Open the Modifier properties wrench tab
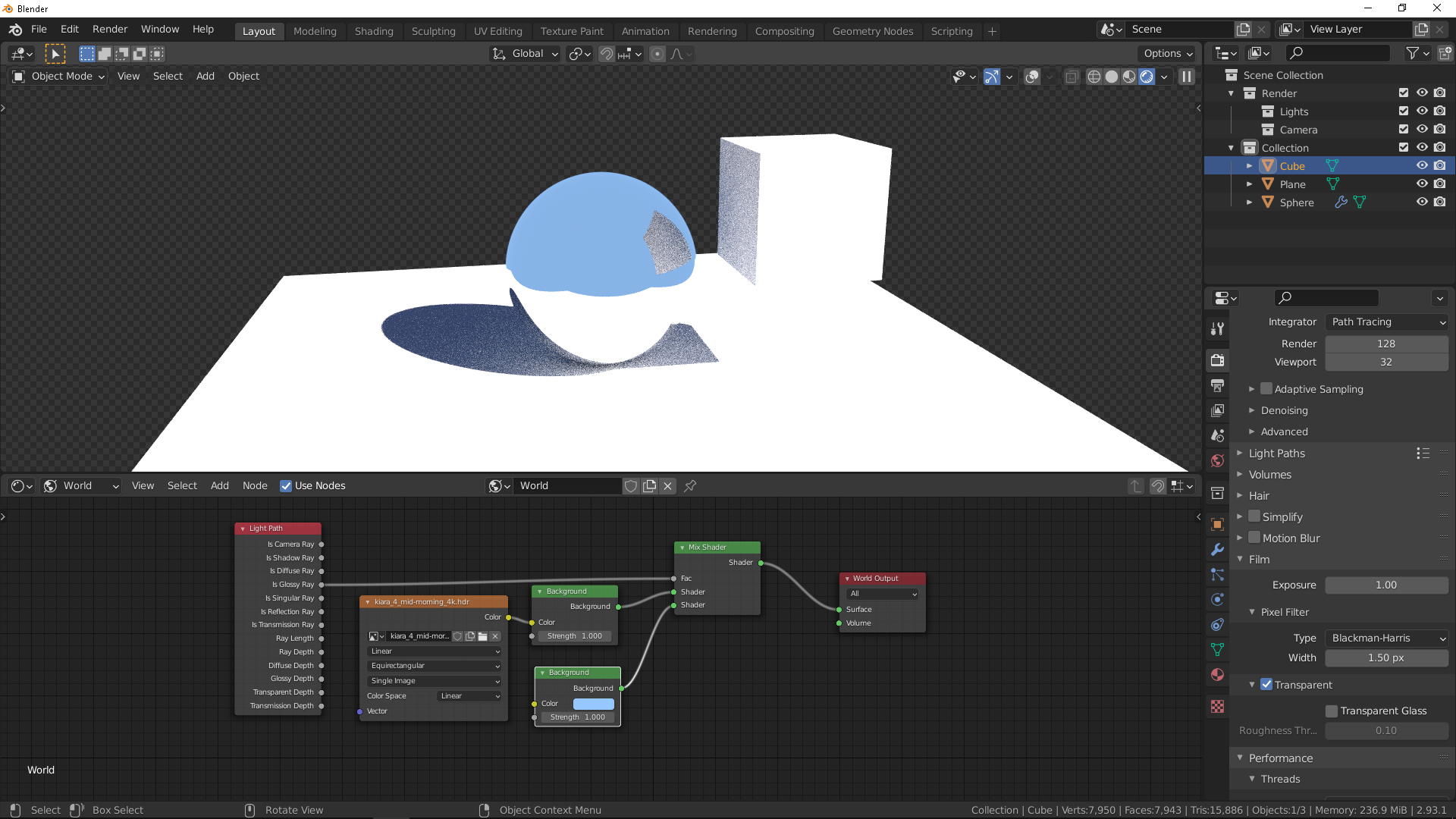 1217,550
